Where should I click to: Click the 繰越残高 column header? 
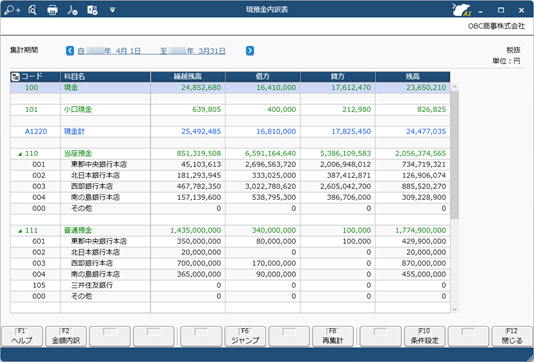point(188,77)
